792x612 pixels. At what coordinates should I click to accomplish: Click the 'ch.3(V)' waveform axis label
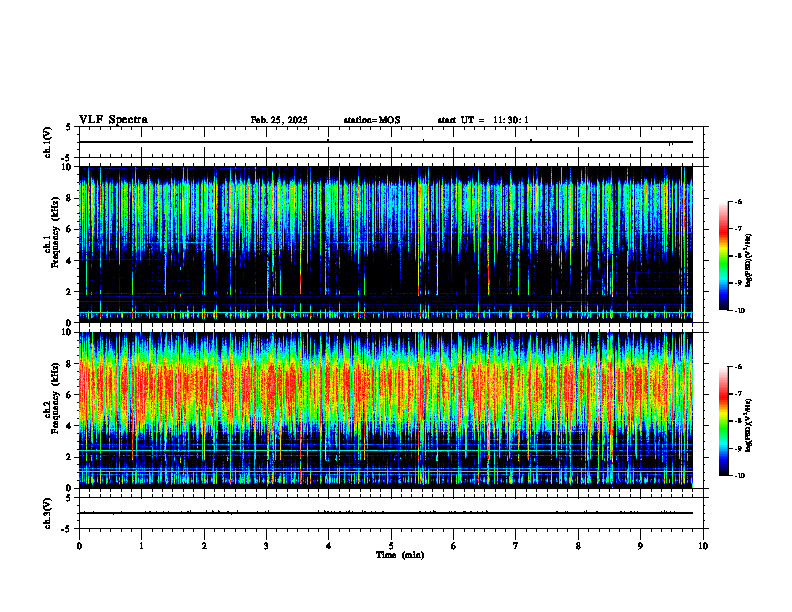48,513
